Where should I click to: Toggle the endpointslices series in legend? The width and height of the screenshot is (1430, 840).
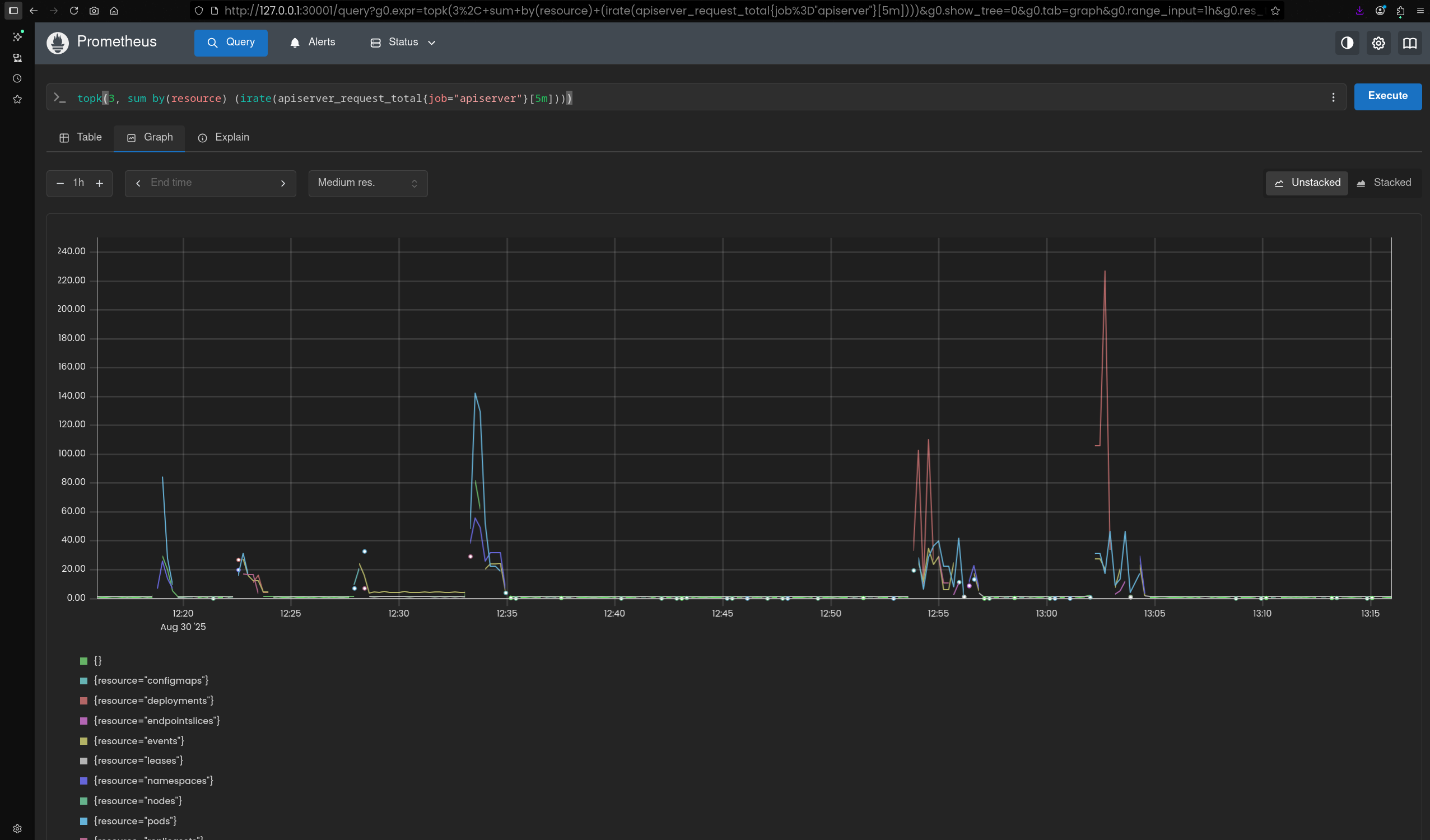pos(150,721)
